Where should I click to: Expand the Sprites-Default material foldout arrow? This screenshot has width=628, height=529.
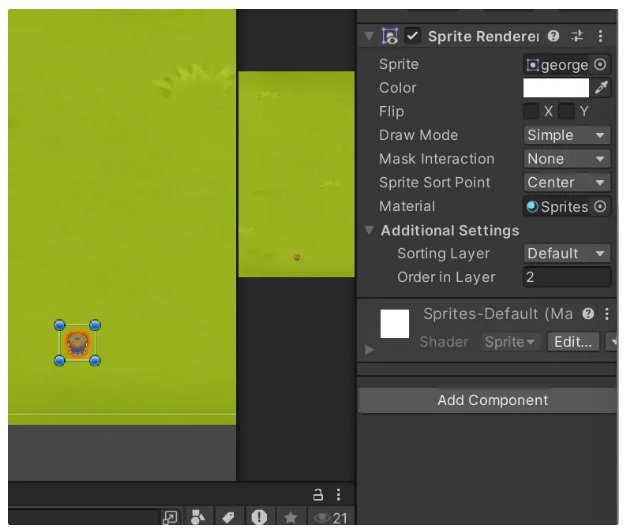(x=369, y=350)
